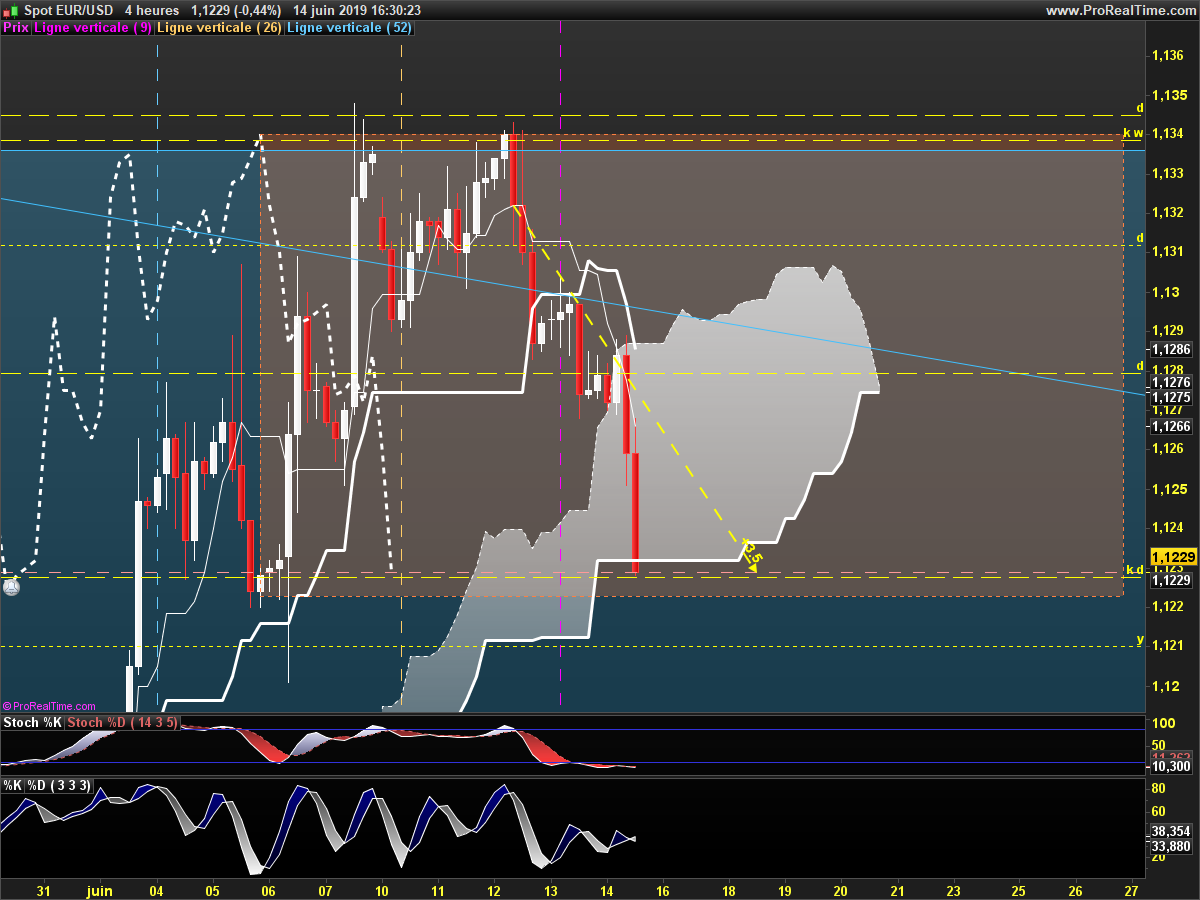Click the 1,1266 price tag on the scale
This screenshot has width=1200, height=900.
click(x=1171, y=426)
